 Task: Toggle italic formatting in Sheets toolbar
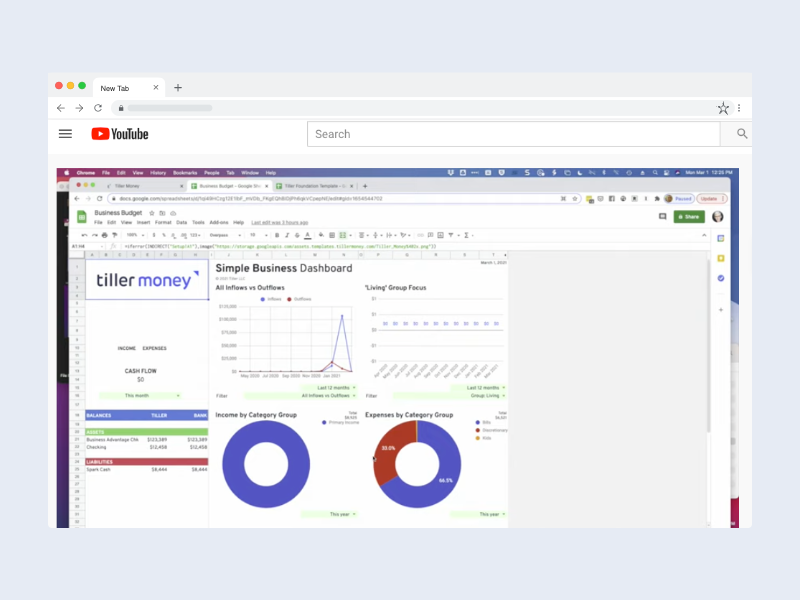click(287, 235)
